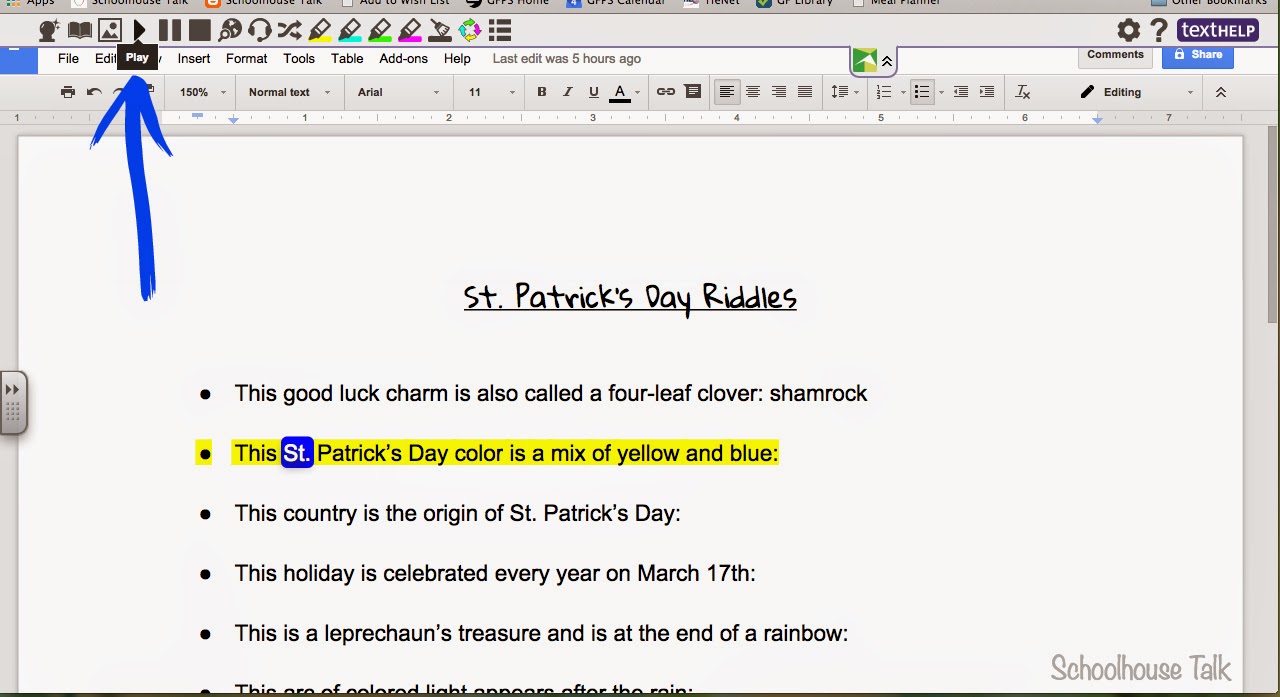Screen dimensions: 1280x697
Task: Open the text color picker
Action: pyautogui.click(x=625, y=92)
